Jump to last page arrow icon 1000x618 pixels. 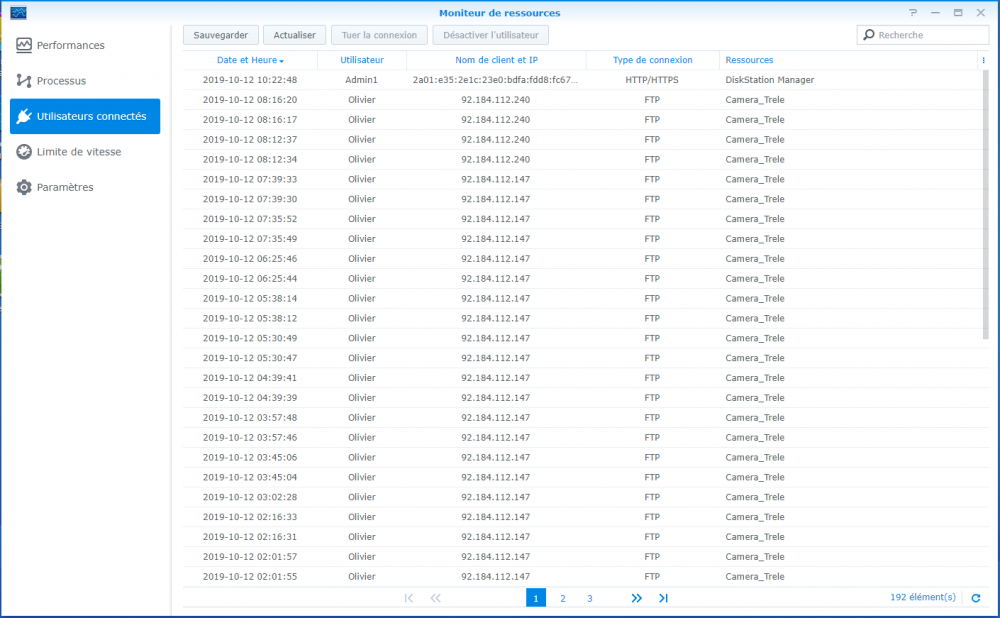point(663,598)
